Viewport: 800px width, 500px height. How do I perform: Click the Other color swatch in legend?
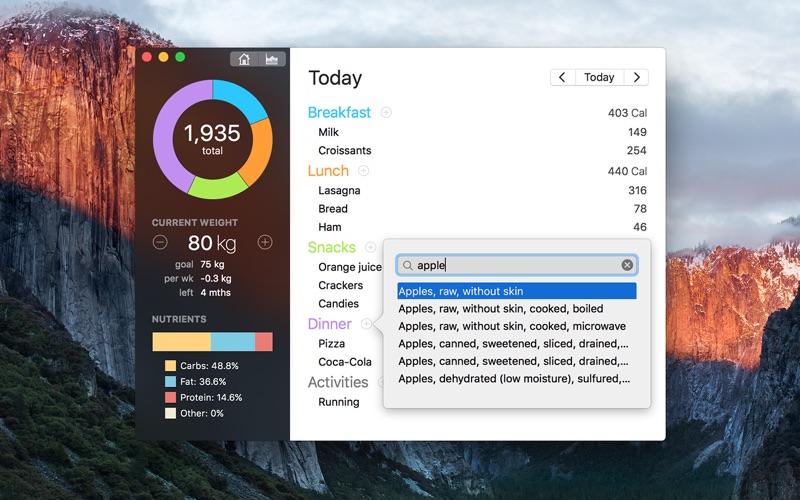click(170, 413)
